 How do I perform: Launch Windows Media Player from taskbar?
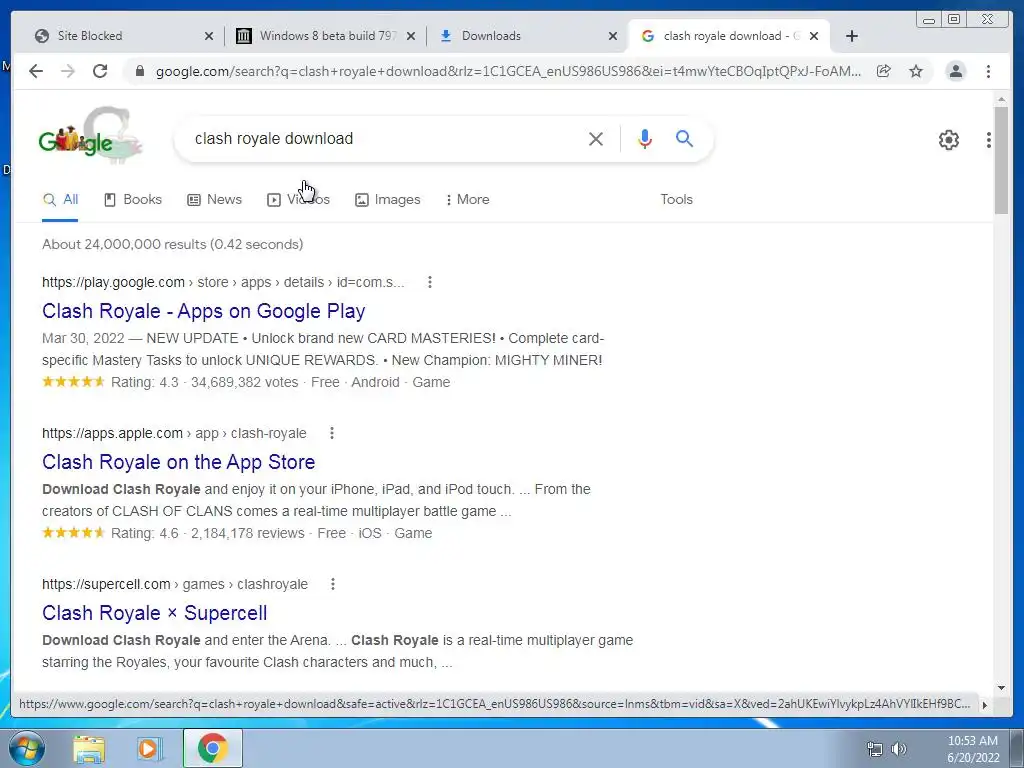(x=149, y=749)
